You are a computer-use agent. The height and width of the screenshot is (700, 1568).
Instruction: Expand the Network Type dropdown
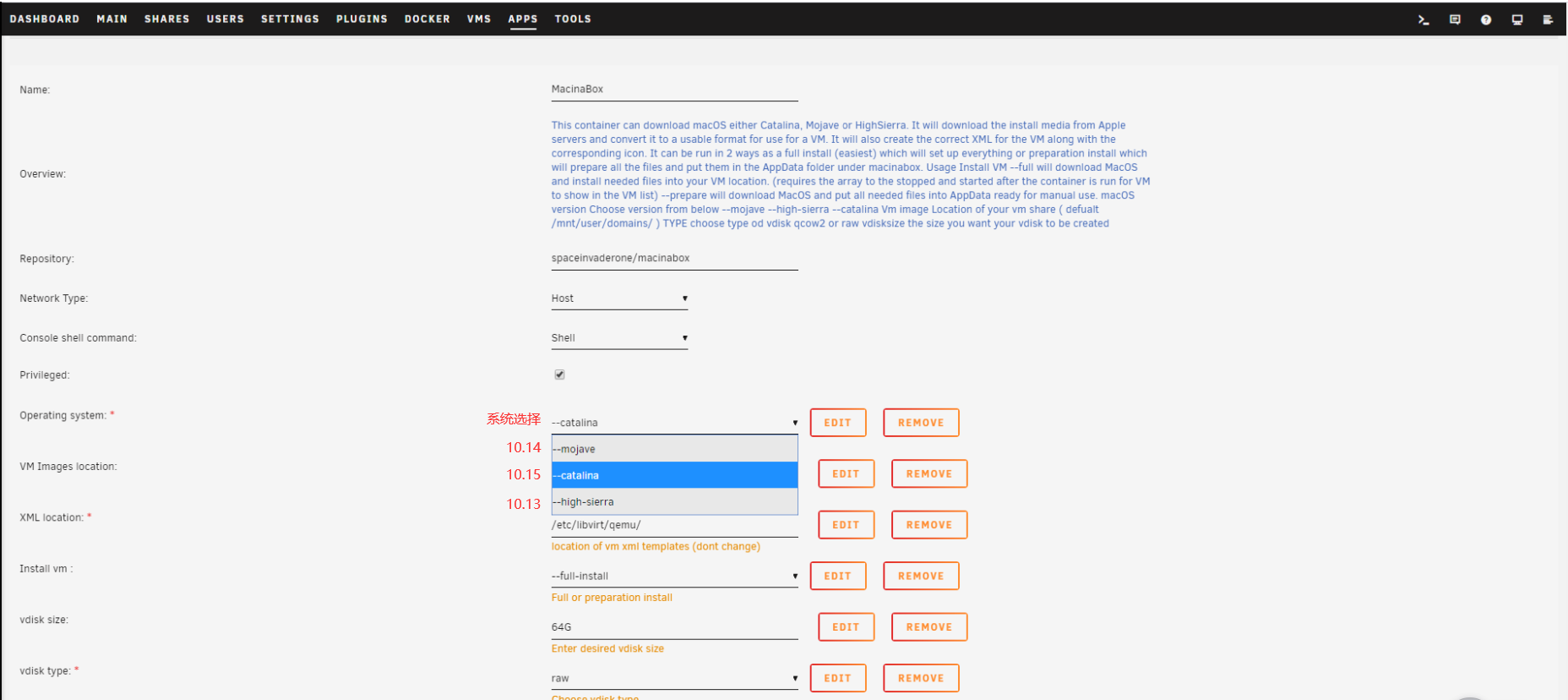(x=619, y=298)
